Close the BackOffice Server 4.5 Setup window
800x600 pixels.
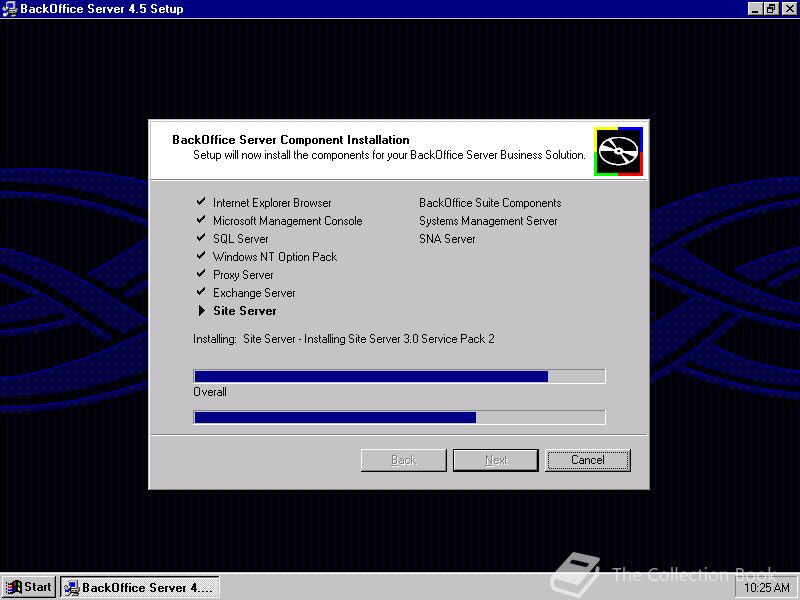[x=789, y=9]
